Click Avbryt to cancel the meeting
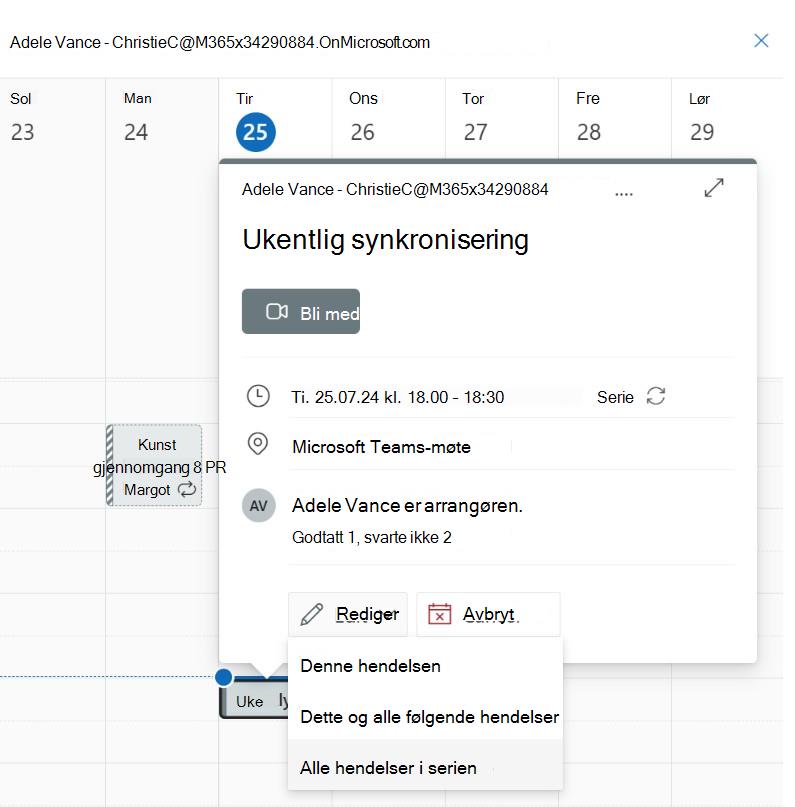This screenshot has width=795, height=807. click(x=488, y=615)
